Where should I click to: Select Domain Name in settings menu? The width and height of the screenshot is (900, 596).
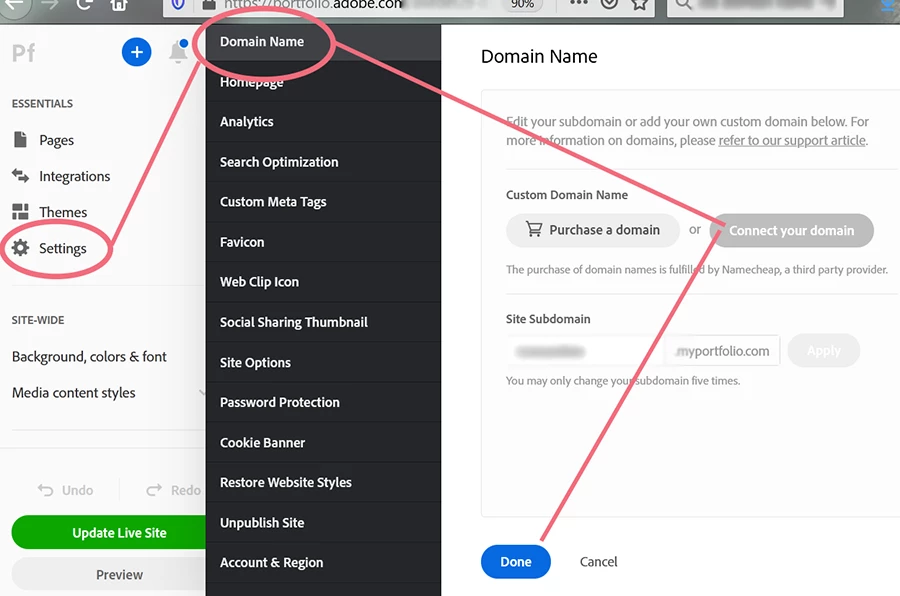323,42
